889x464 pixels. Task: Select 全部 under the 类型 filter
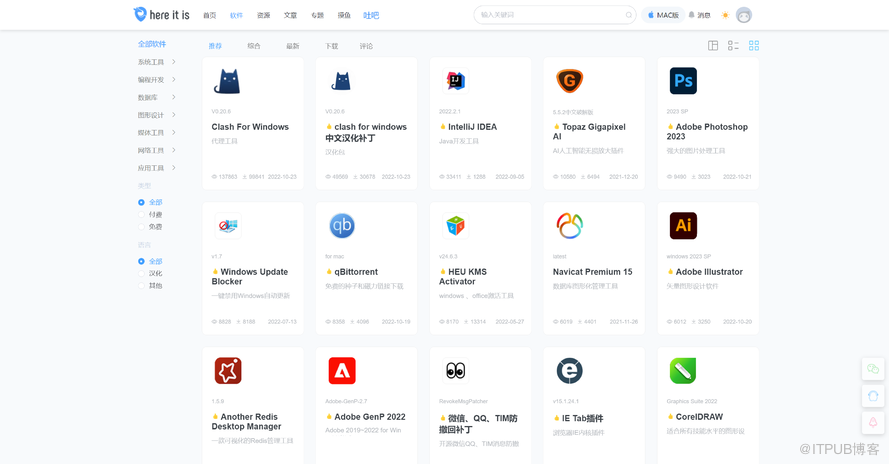150,203
